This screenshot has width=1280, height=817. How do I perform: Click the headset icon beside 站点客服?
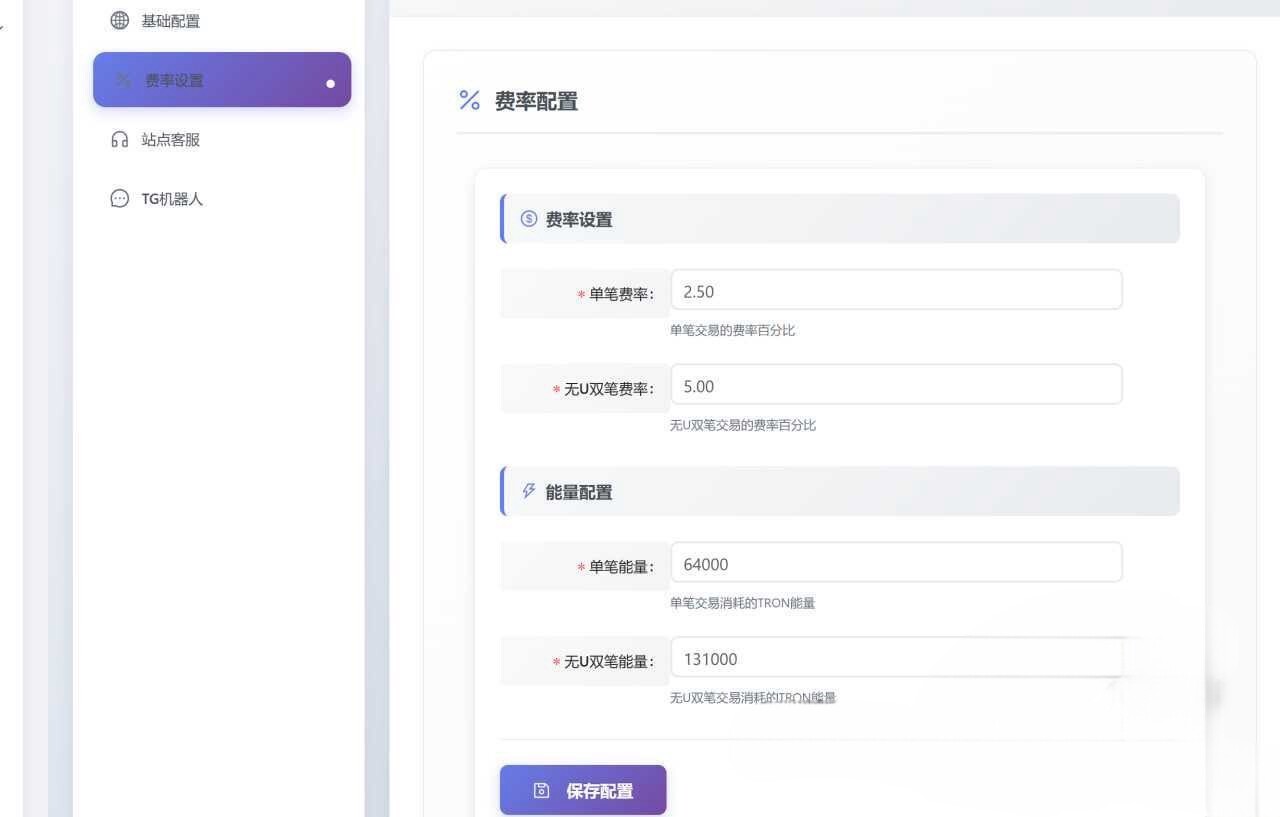[x=120, y=140]
